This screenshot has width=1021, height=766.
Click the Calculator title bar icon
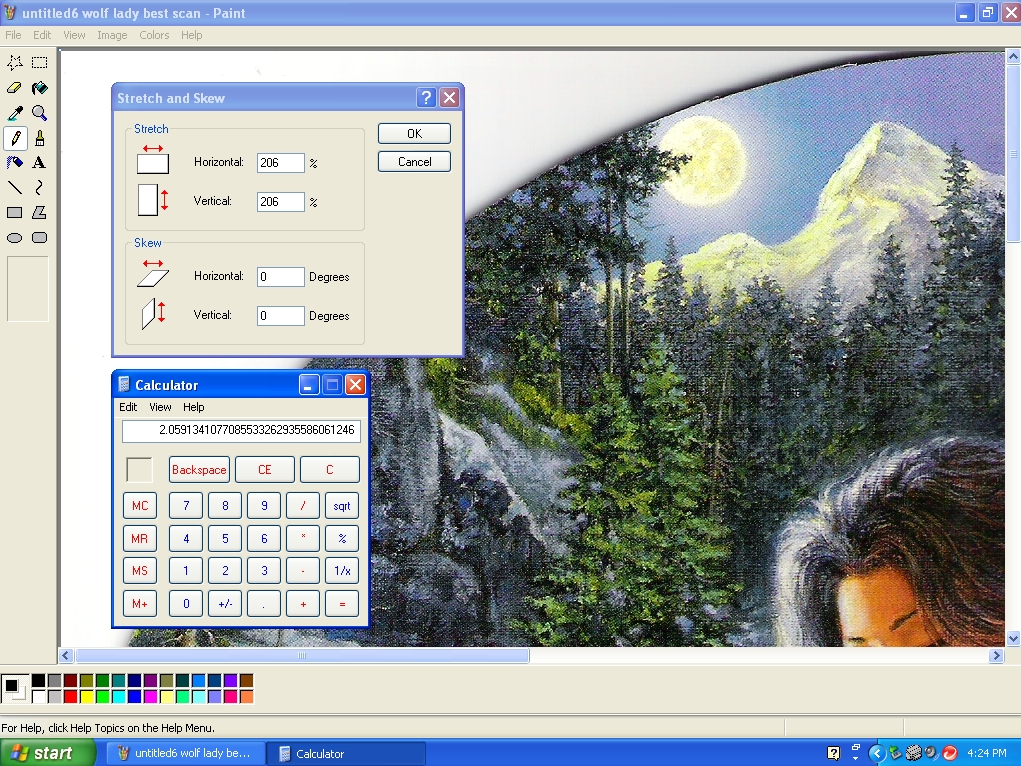point(124,384)
